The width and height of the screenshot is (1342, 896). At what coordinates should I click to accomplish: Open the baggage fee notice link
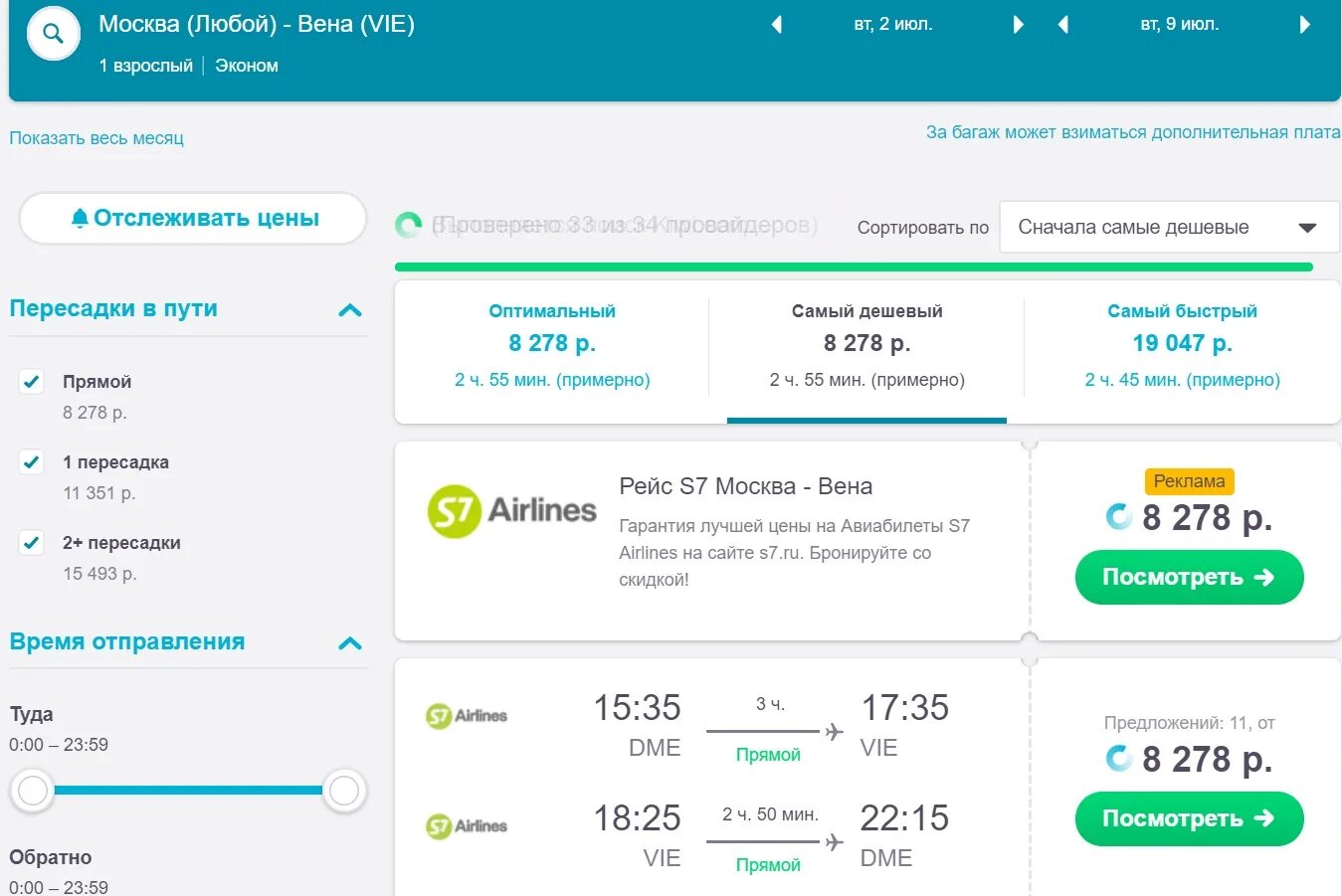1133,132
